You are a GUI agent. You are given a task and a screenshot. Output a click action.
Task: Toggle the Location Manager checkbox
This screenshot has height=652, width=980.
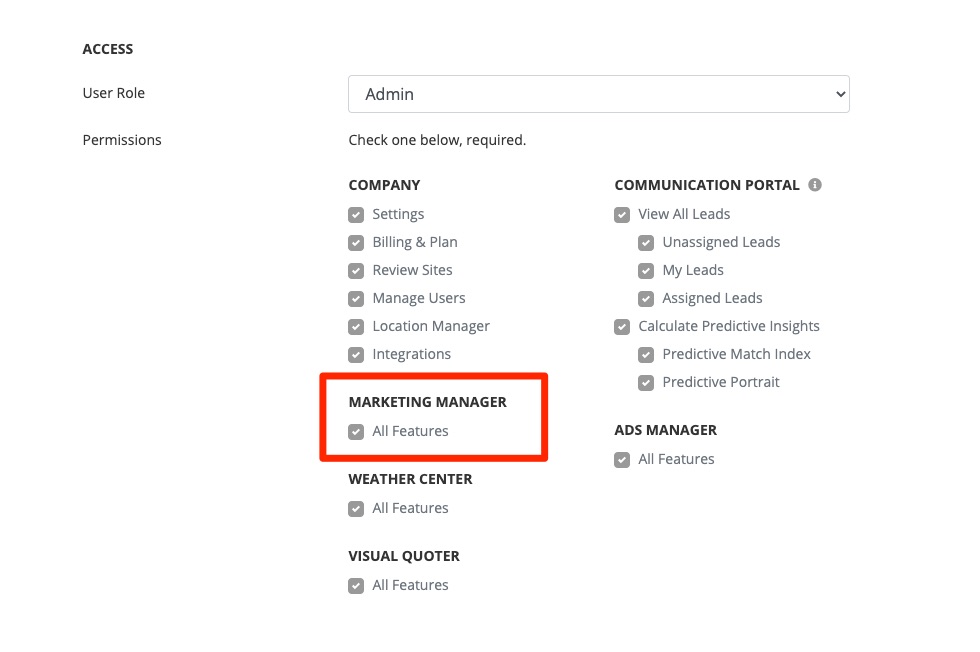[356, 326]
